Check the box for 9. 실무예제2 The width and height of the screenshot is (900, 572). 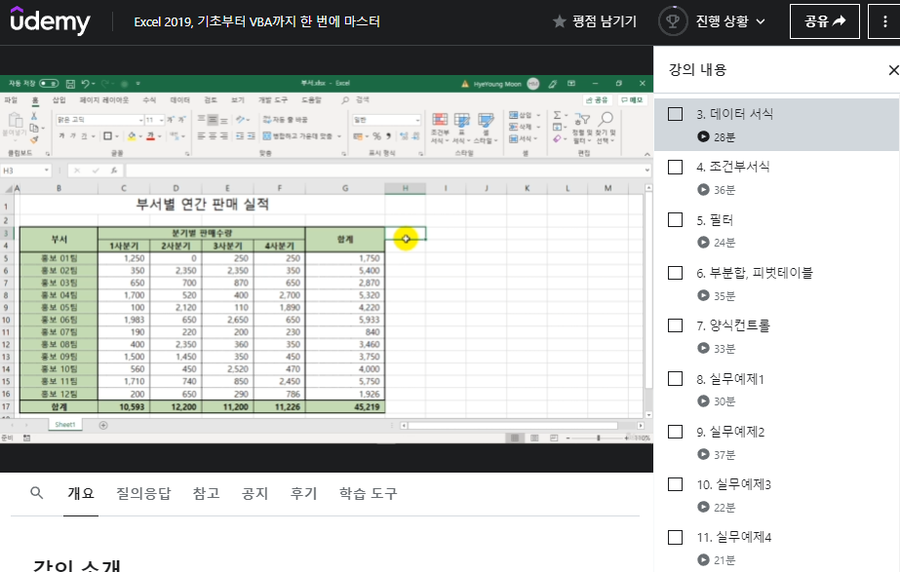pyautogui.click(x=676, y=431)
